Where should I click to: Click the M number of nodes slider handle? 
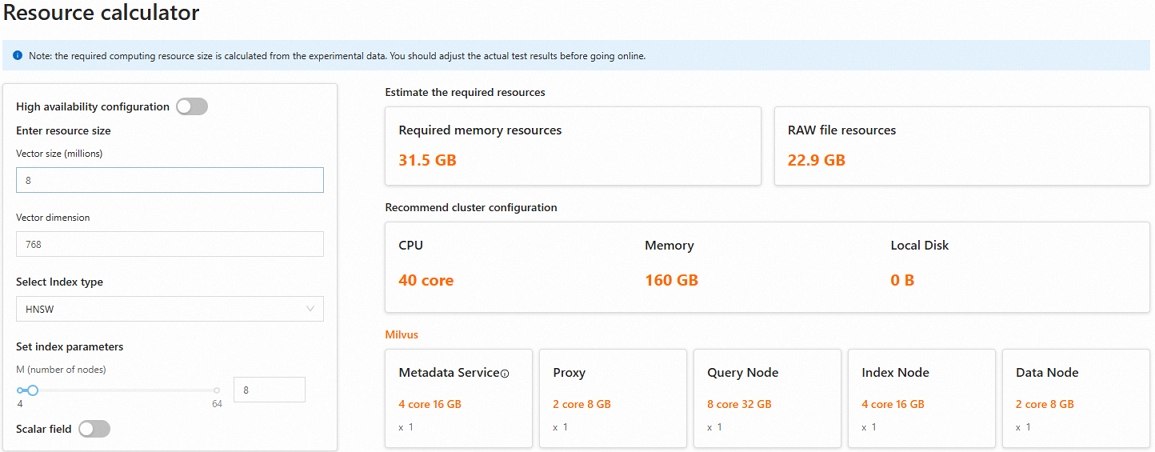(33, 390)
